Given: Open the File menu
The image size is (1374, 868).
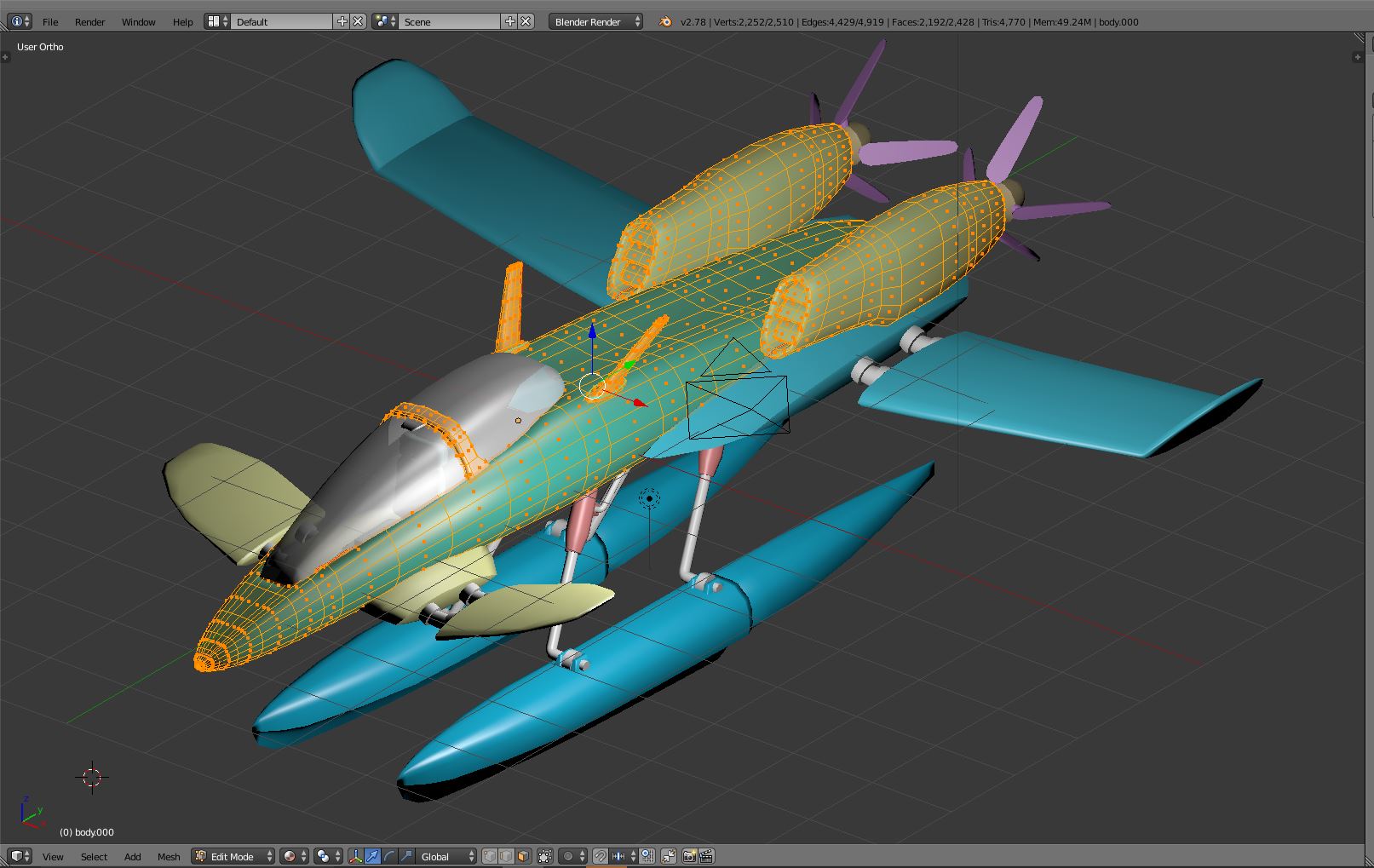Looking at the screenshot, I should (50, 22).
